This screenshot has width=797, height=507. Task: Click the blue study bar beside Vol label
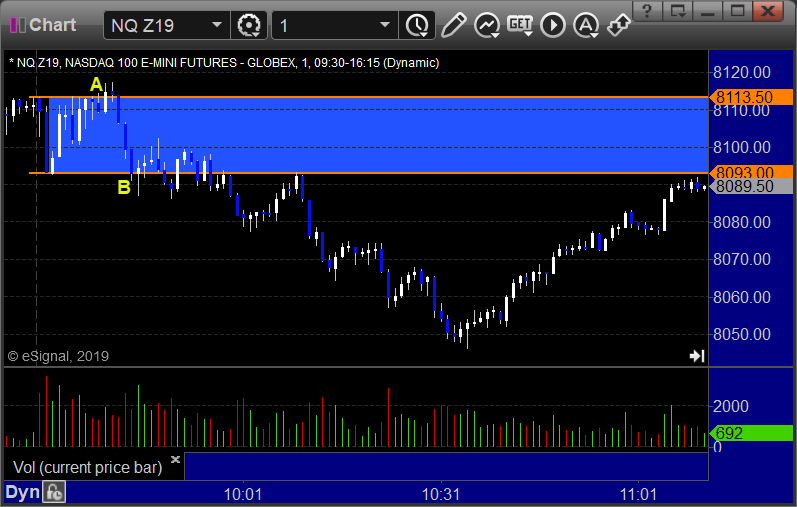[x=446, y=466]
